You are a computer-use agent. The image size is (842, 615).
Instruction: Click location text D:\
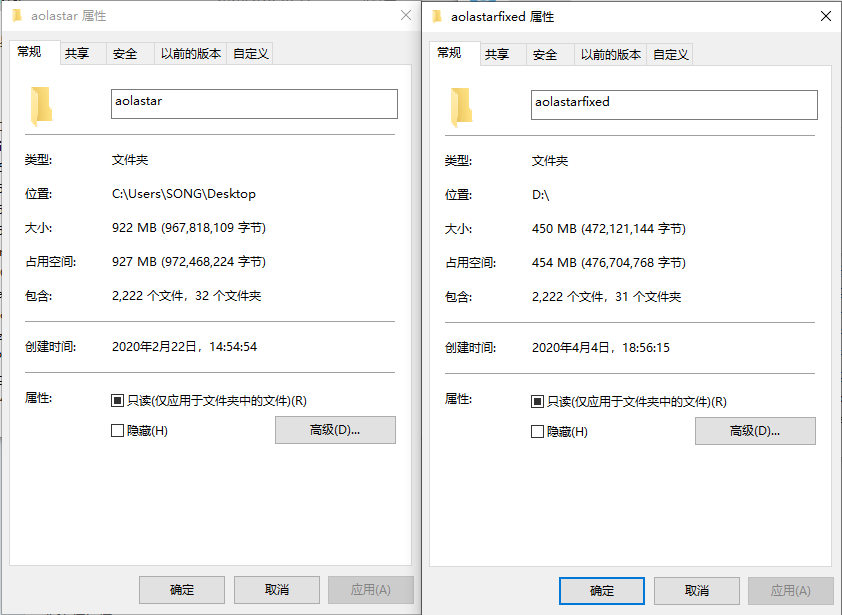(x=540, y=195)
